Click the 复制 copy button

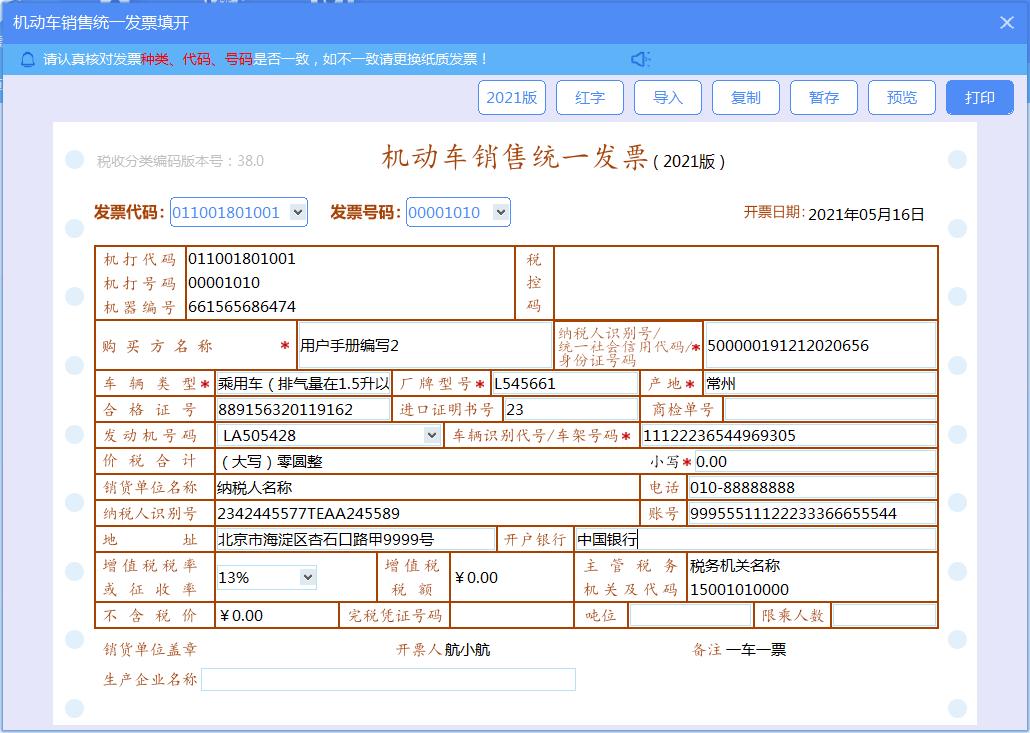tap(746, 97)
